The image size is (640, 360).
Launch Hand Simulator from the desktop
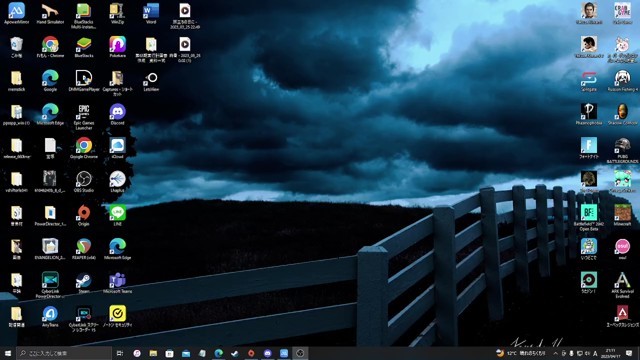point(50,13)
